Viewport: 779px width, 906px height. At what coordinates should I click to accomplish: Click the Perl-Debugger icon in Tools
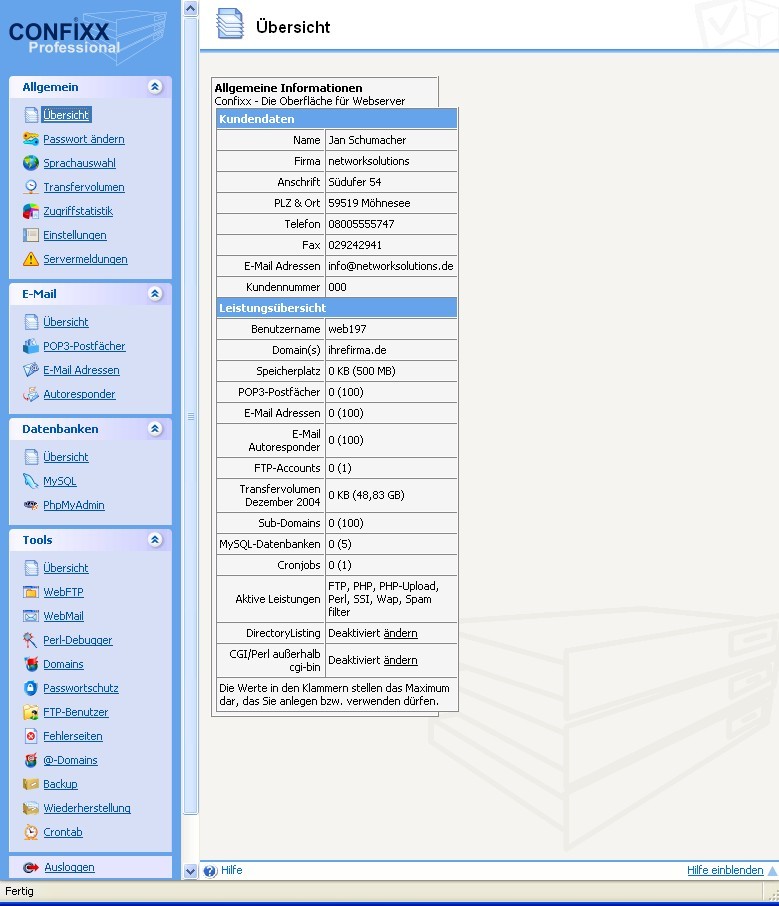[31, 640]
